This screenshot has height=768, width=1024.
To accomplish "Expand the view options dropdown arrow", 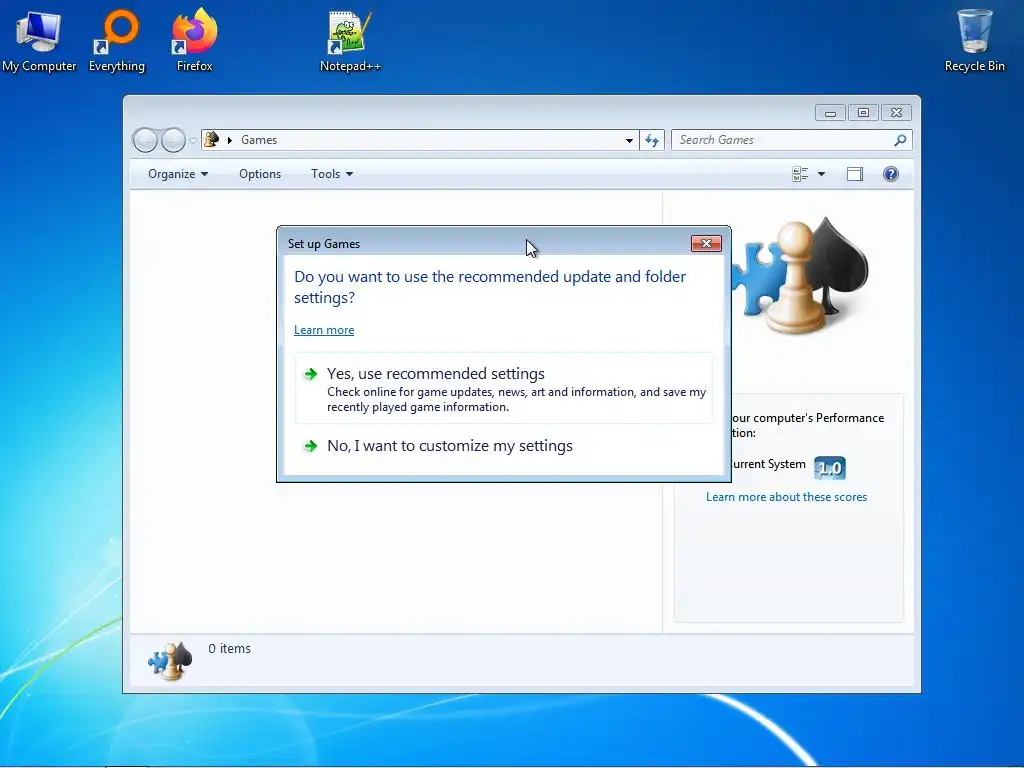I will coord(822,174).
